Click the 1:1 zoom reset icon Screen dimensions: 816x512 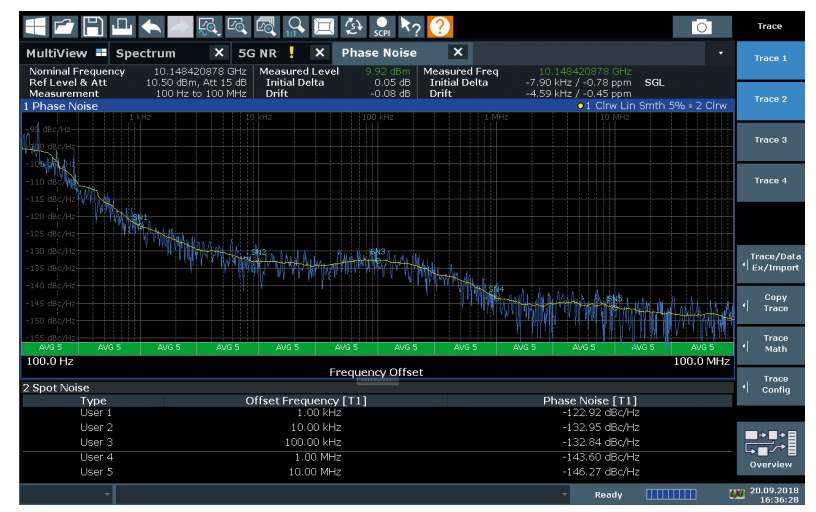pos(296,27)
